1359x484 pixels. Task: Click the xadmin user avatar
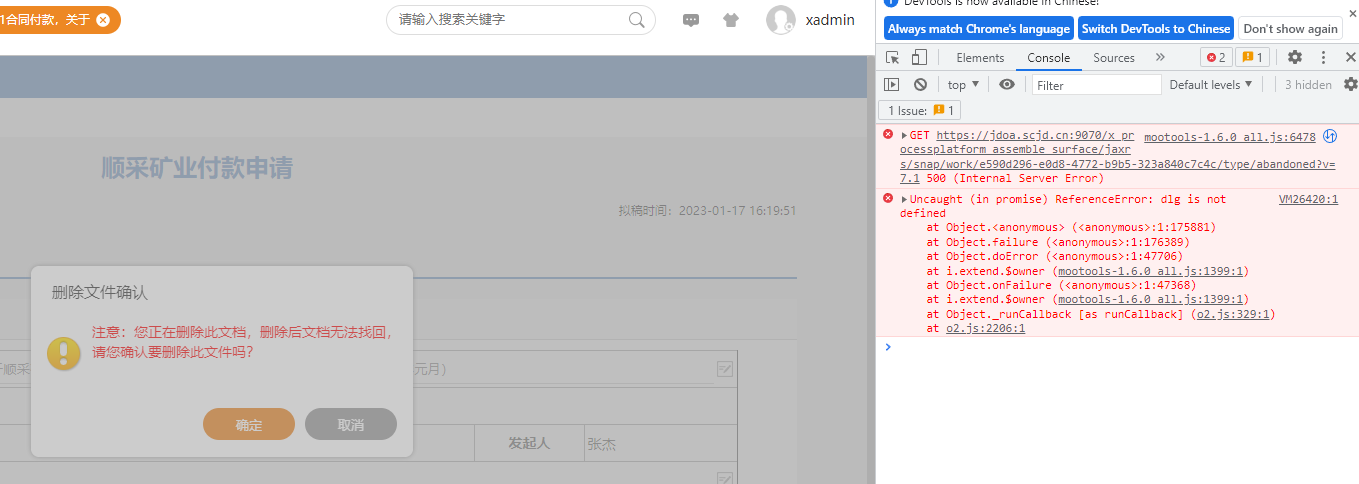780,20
